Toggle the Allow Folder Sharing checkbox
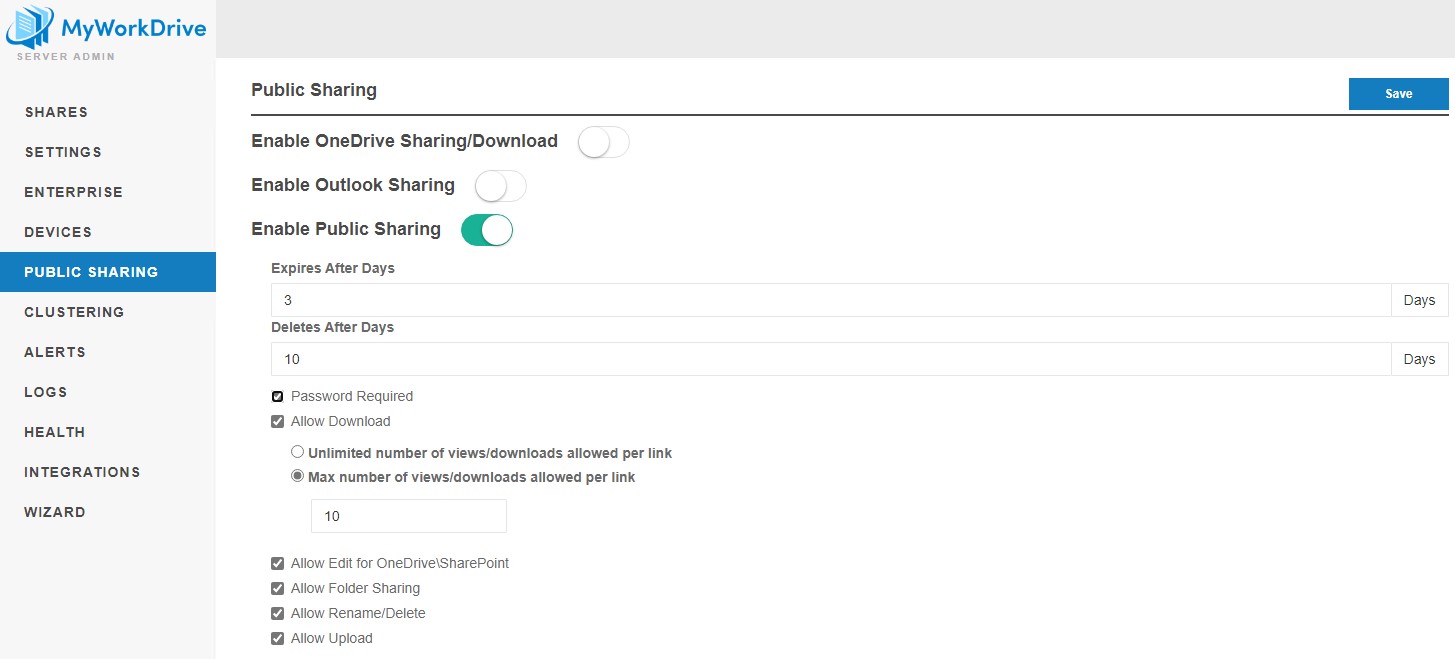The height and width of the screenshot is (659, 1455). (x=278, y=589)
